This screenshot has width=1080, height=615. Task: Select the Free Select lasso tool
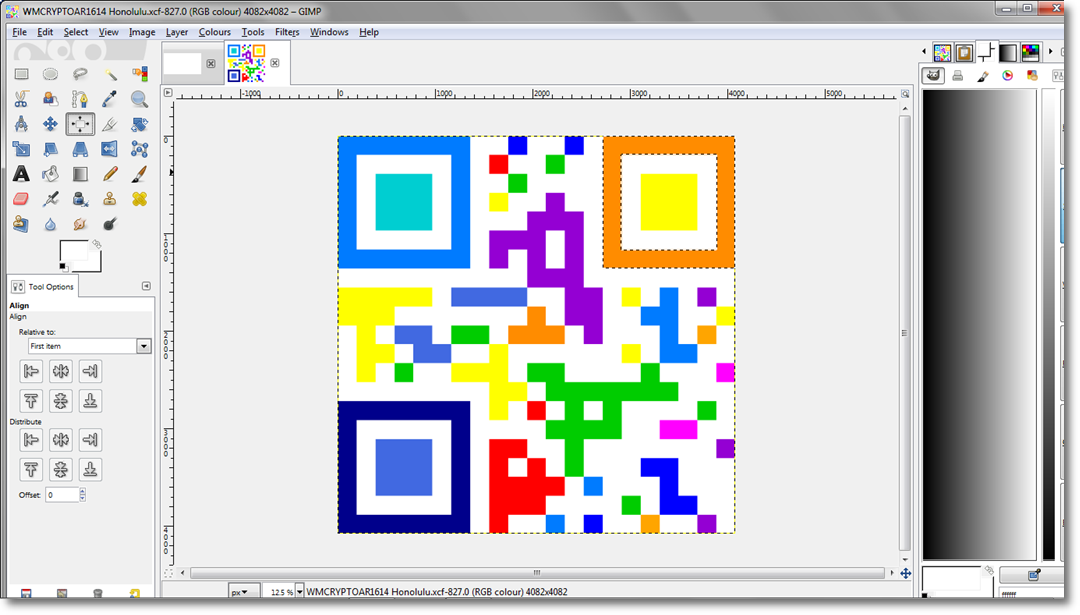coord(80,74)
